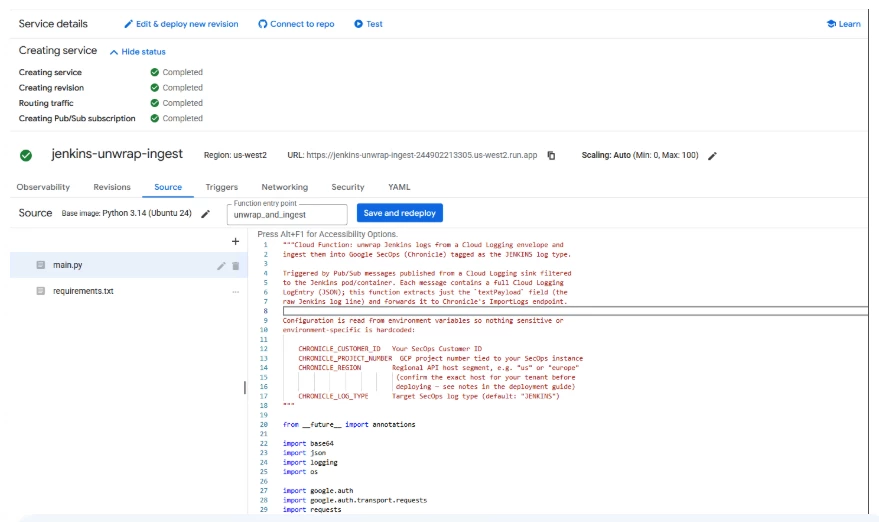The image size is (879, 522).
Task: Go to the Networking tab
Action: (x=285, y=187)
